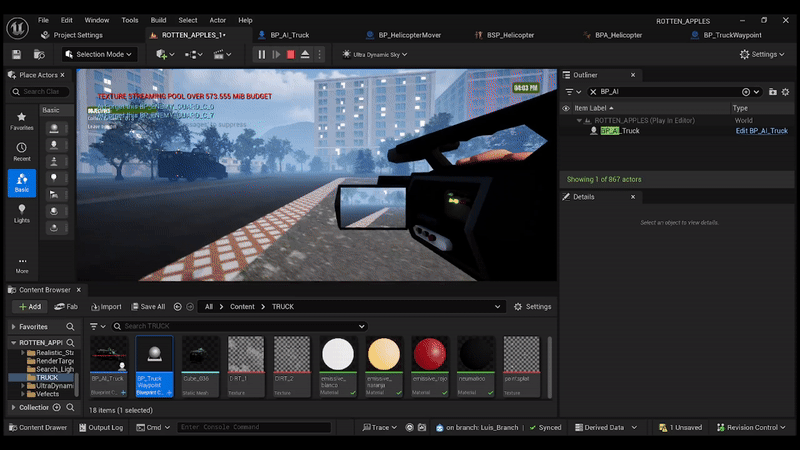Screen dimensions: 800x450
Task: Collapse the ROTTEN_APPLES world tree row
Action: 579,121
